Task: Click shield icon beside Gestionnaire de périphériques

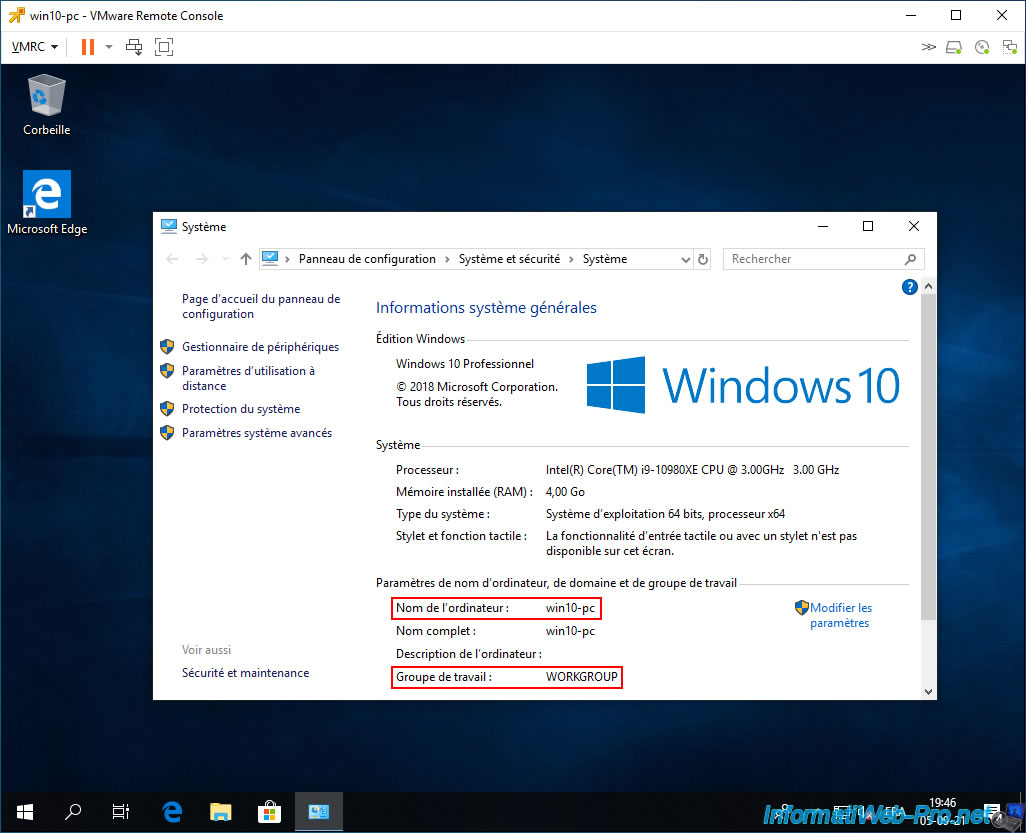Action: pos(167,347)
